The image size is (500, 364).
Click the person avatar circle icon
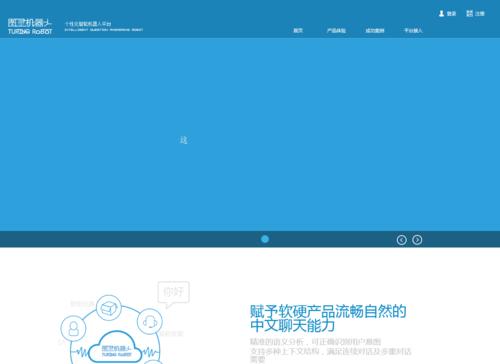73,328
